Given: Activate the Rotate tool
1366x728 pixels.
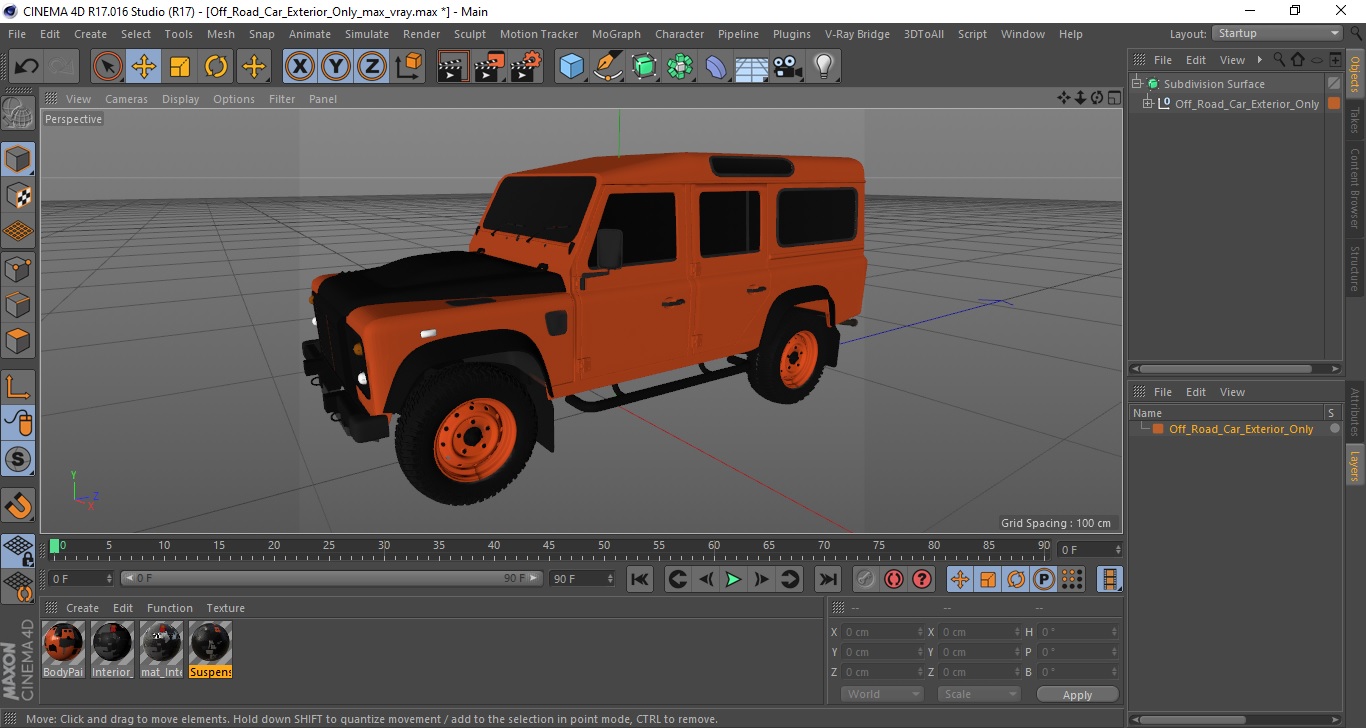Looking at the screenshot, I should [216, 67].
